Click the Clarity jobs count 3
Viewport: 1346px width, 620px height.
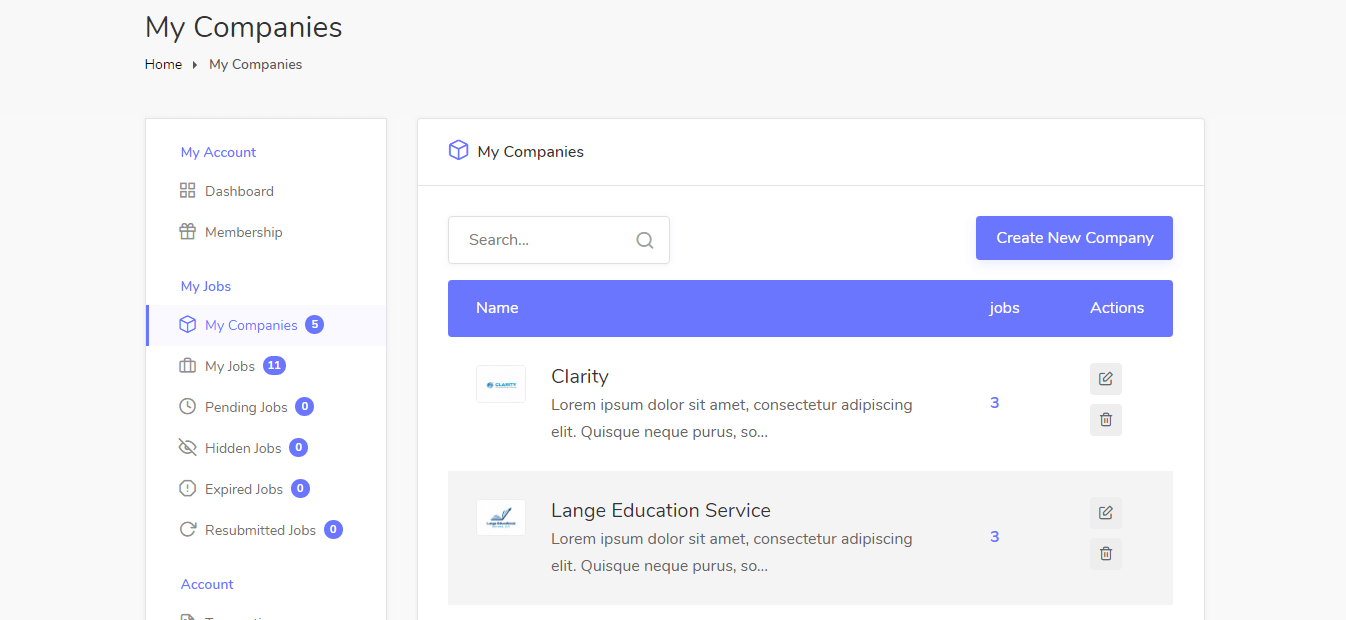(x=994, y=403)
